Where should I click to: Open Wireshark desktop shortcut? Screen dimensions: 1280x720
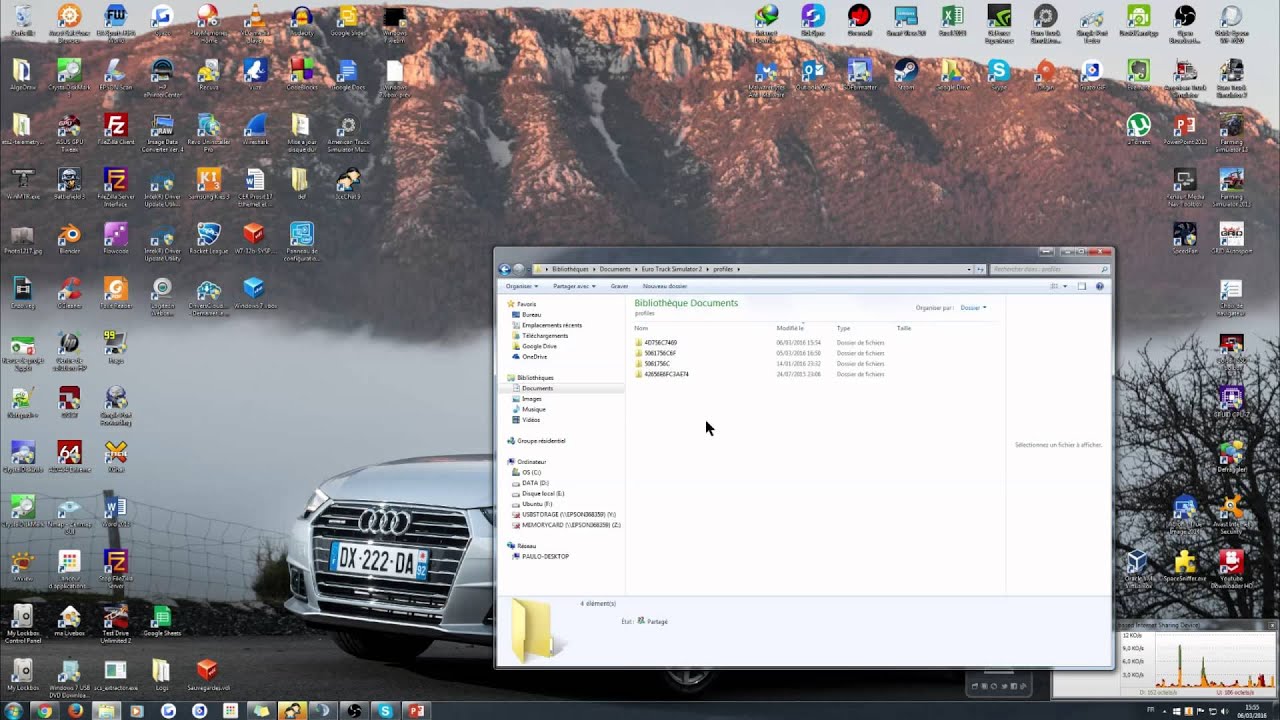[x=255, y=130]
